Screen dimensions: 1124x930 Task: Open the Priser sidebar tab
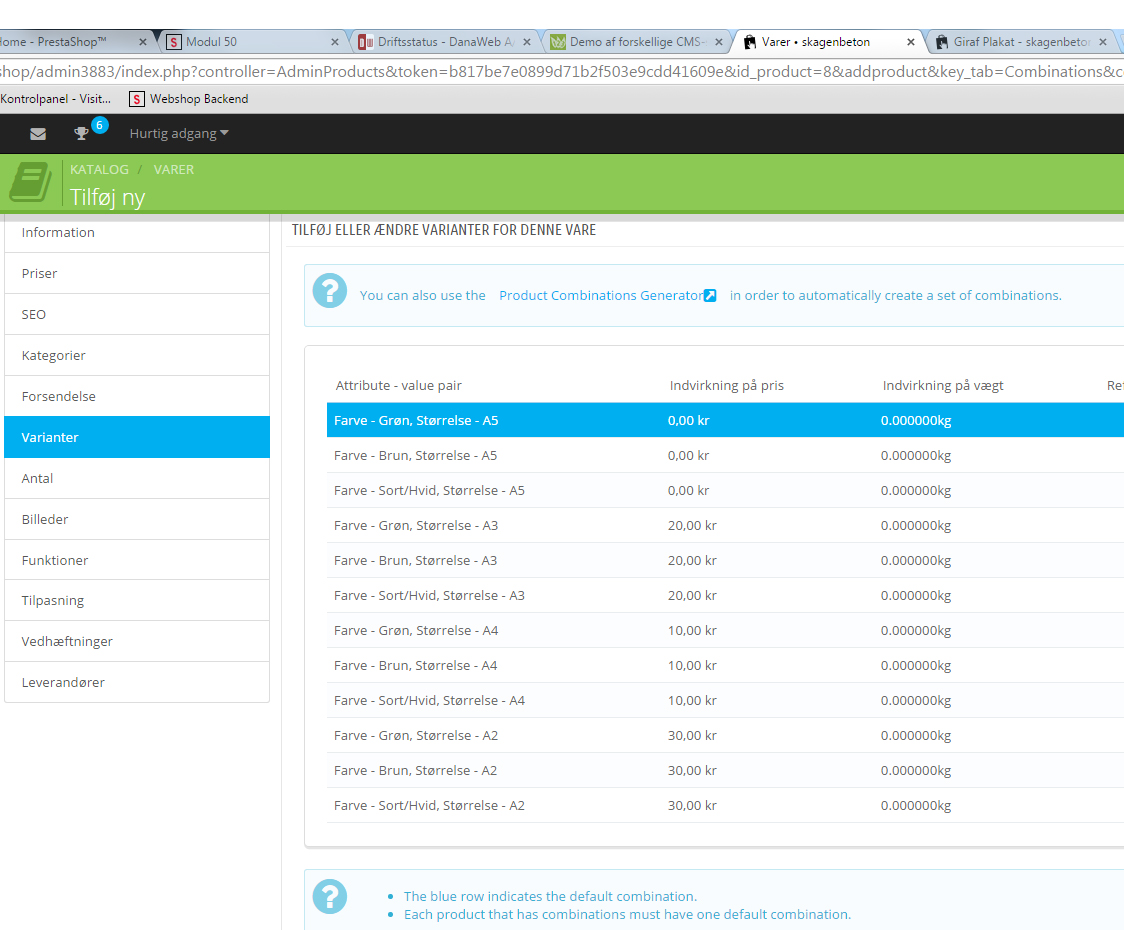coord(40,273)
